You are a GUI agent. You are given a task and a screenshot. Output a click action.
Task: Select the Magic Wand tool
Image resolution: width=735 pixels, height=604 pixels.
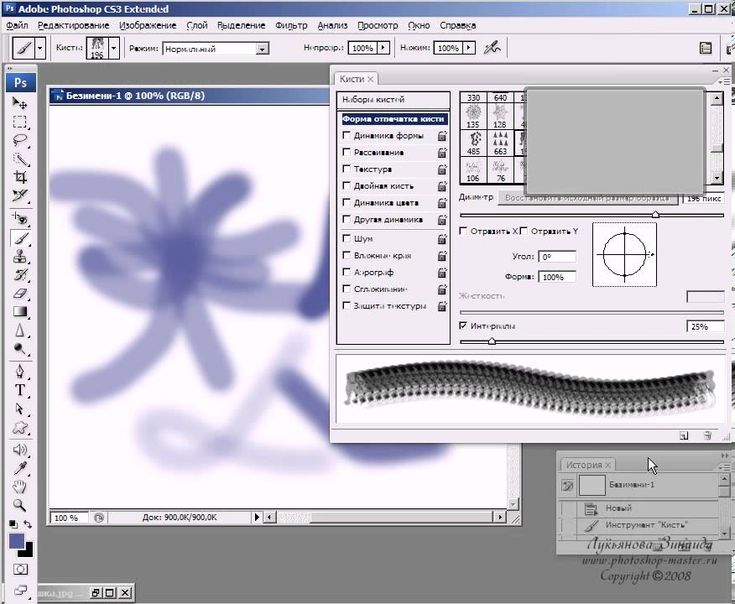coord(20,159)
